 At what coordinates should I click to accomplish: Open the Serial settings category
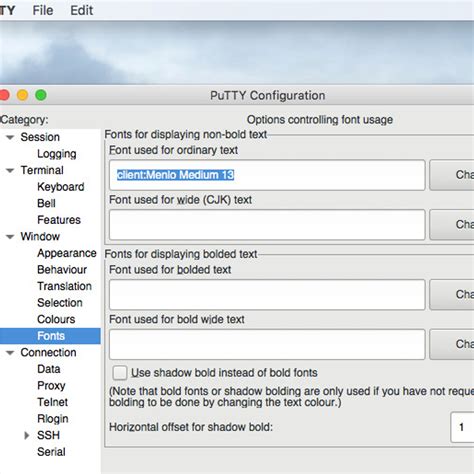[51, 452]
